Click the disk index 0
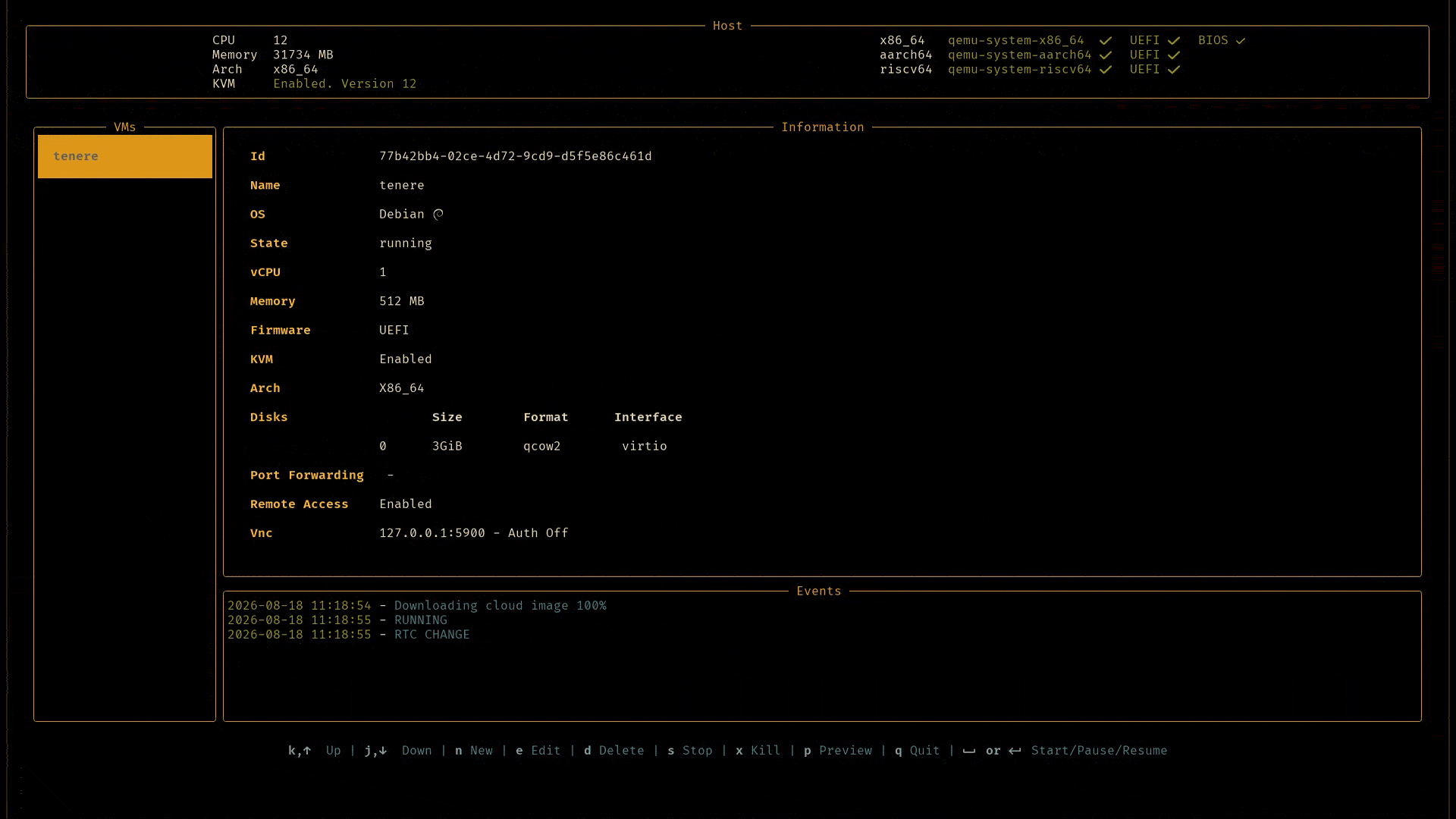The image size is (1456, 819). (383, 446)
